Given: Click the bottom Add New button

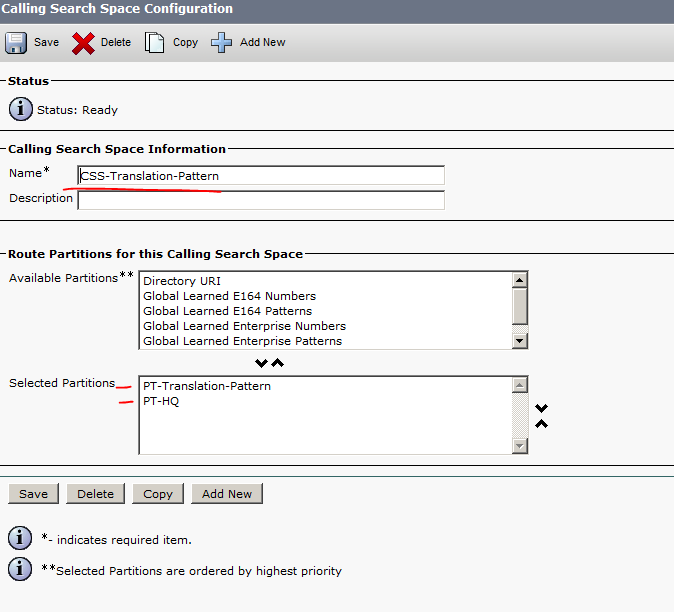Looking at the screenshot, I should (227, 494).
